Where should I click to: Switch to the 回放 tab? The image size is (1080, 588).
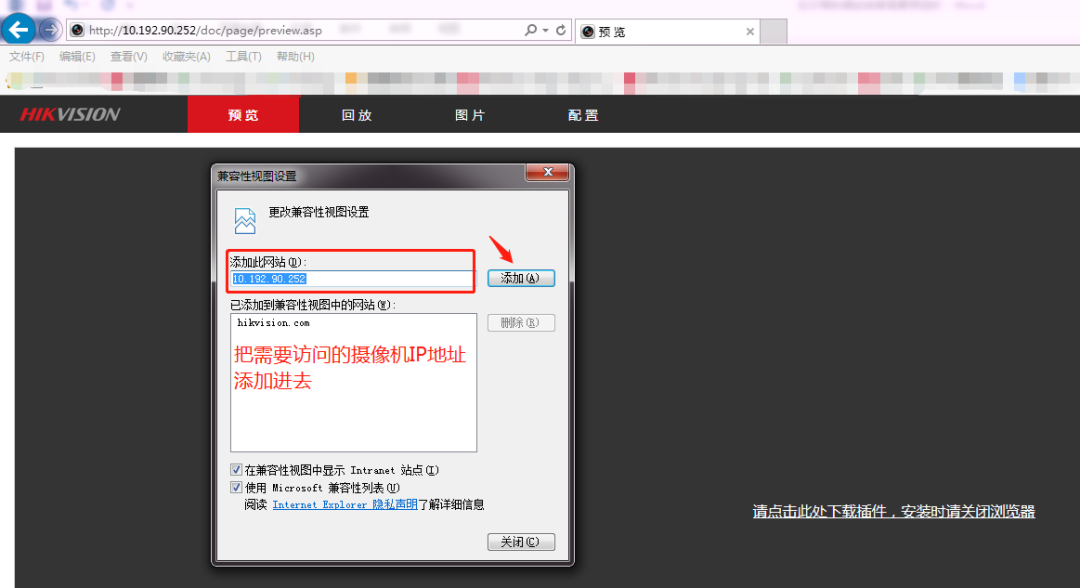tap(357, 114)
